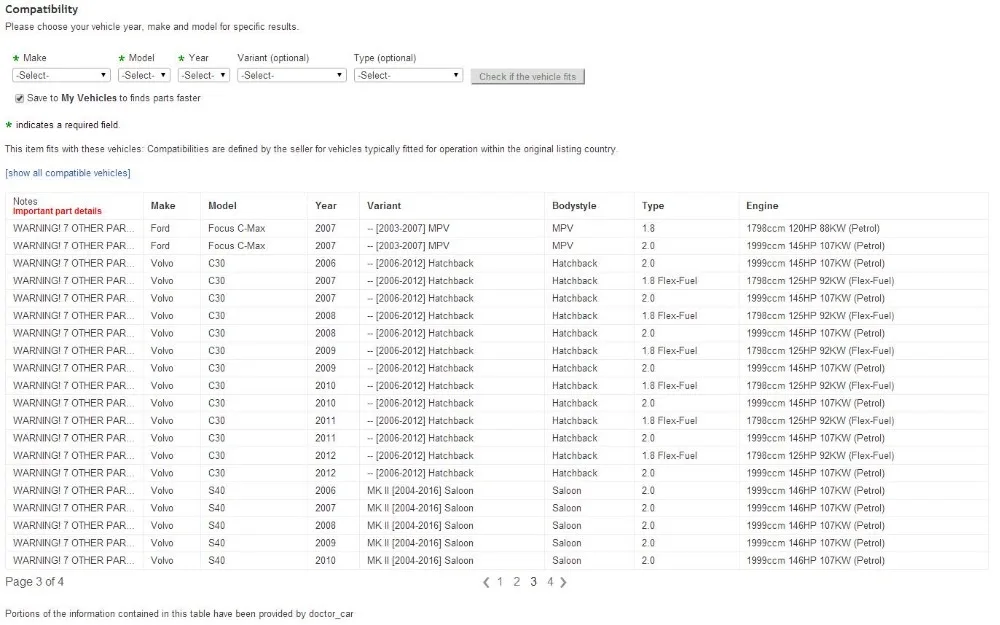
Task: Open the Type (optional) dropdown
Action: point(408,75)
